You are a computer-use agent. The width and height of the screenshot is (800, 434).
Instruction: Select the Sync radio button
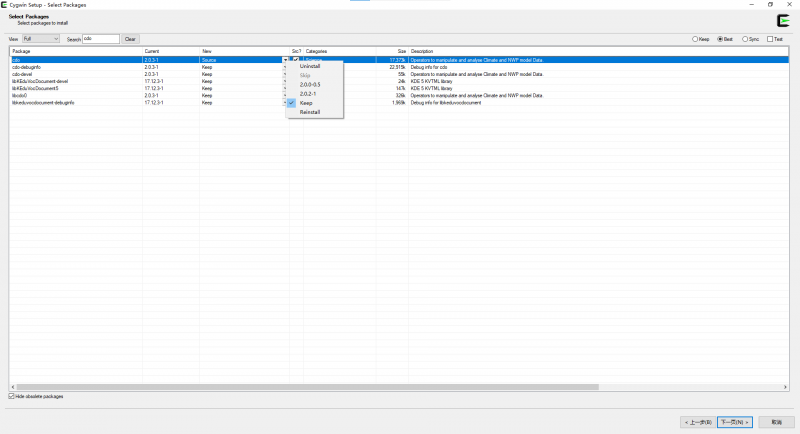(x=745, y=39)
